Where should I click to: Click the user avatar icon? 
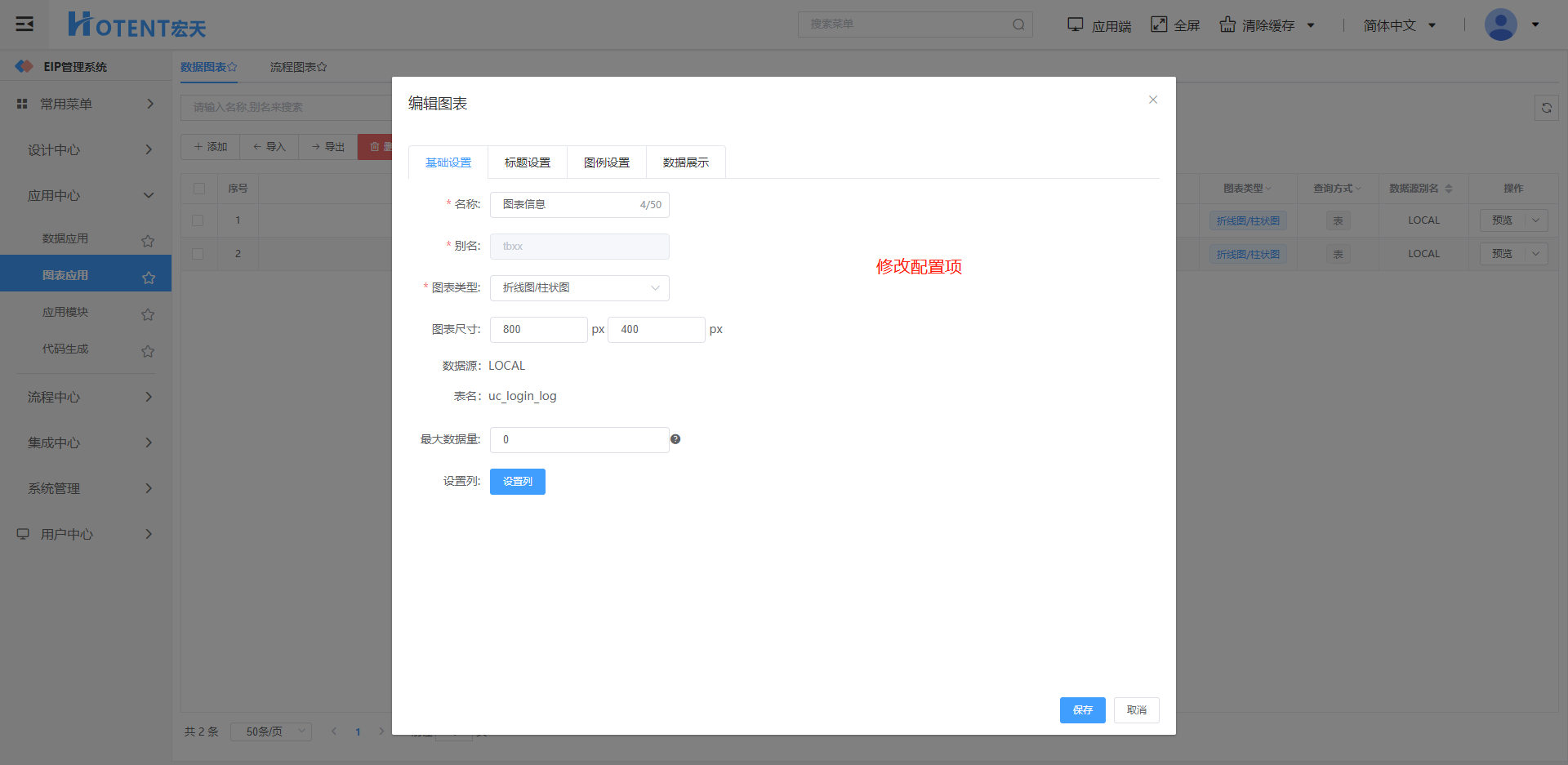point(1500,24)
